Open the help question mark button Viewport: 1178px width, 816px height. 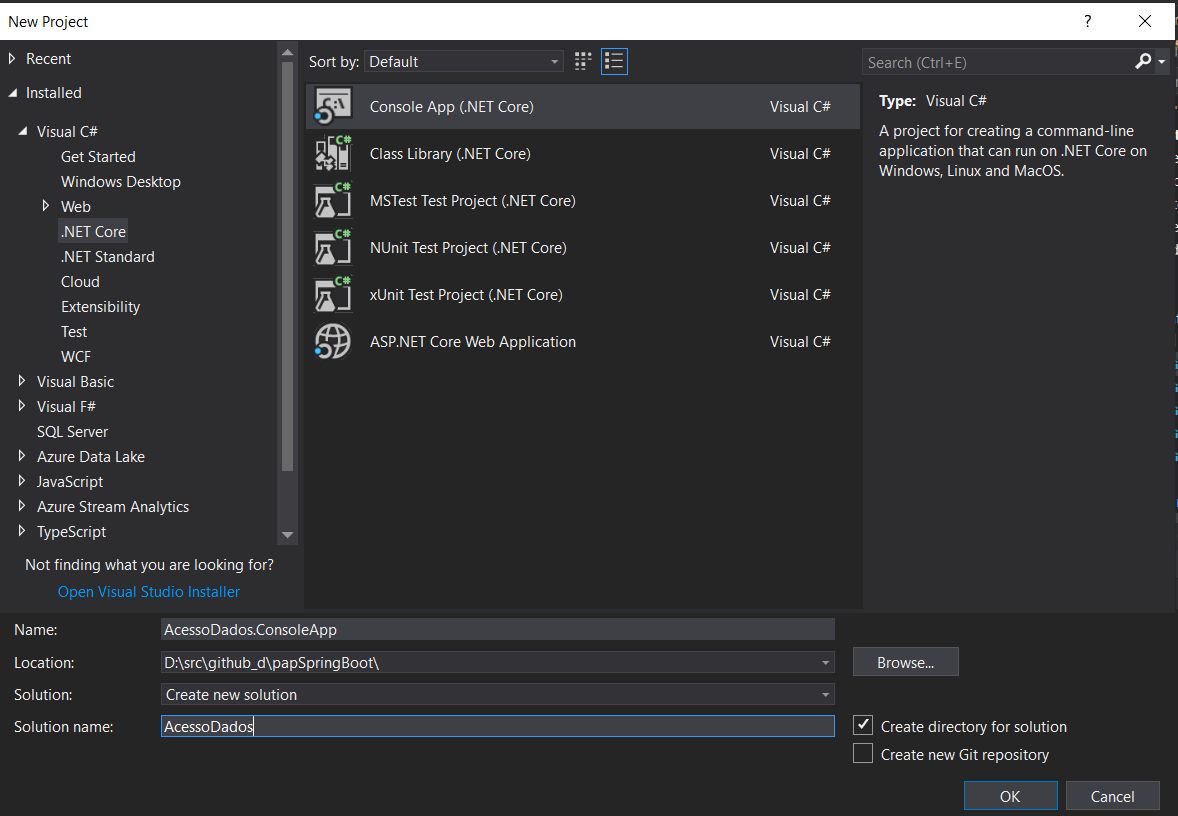[x=1087, y=21]
